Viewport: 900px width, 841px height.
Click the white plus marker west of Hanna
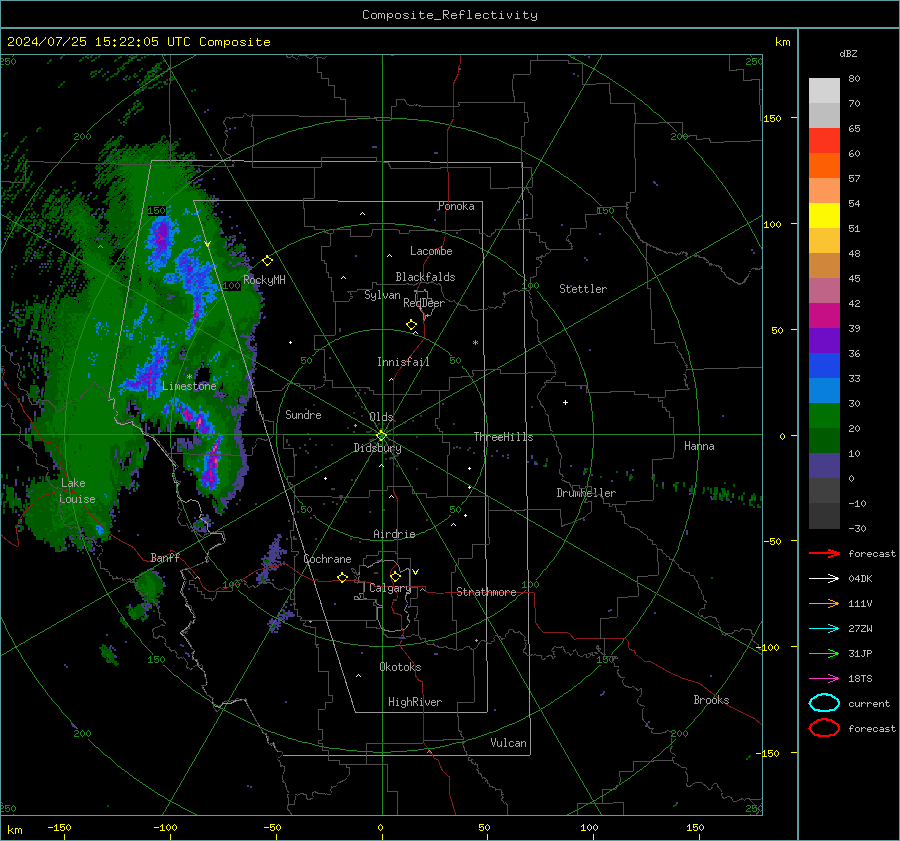pos(565,402)
